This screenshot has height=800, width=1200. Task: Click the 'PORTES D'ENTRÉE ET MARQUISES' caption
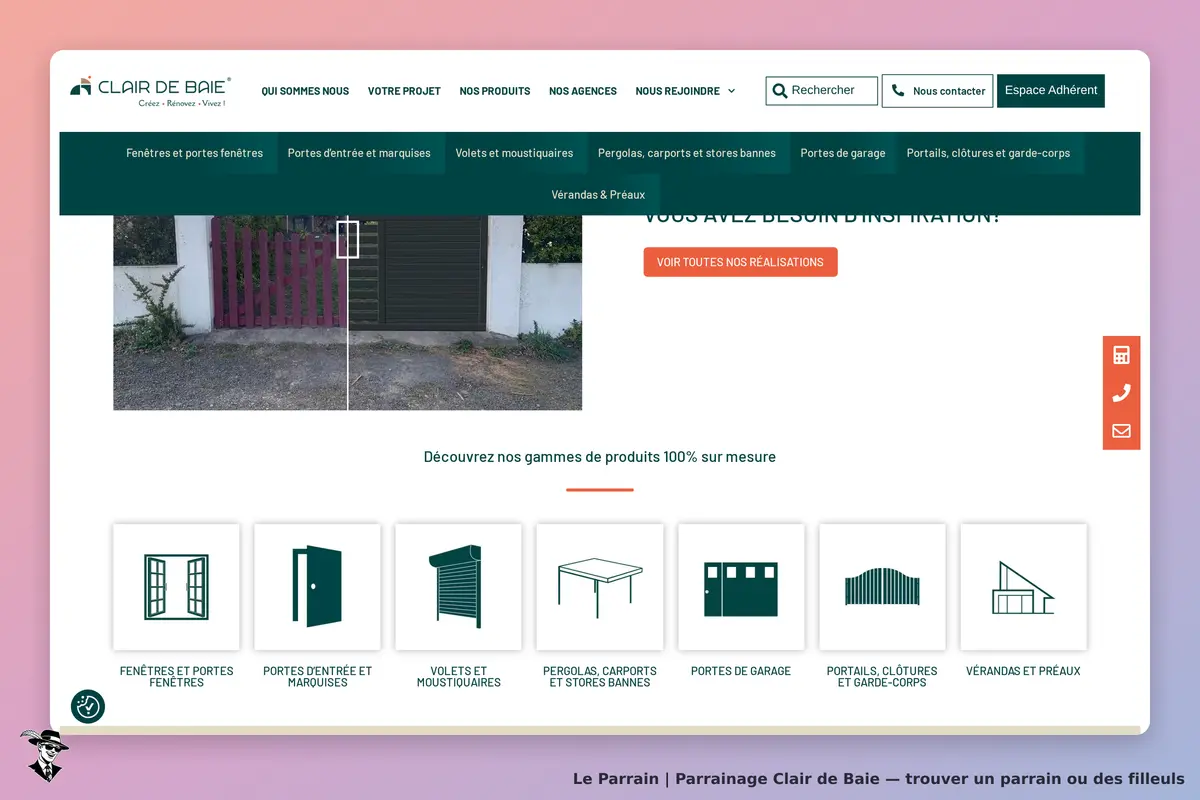tap(317, 677)
